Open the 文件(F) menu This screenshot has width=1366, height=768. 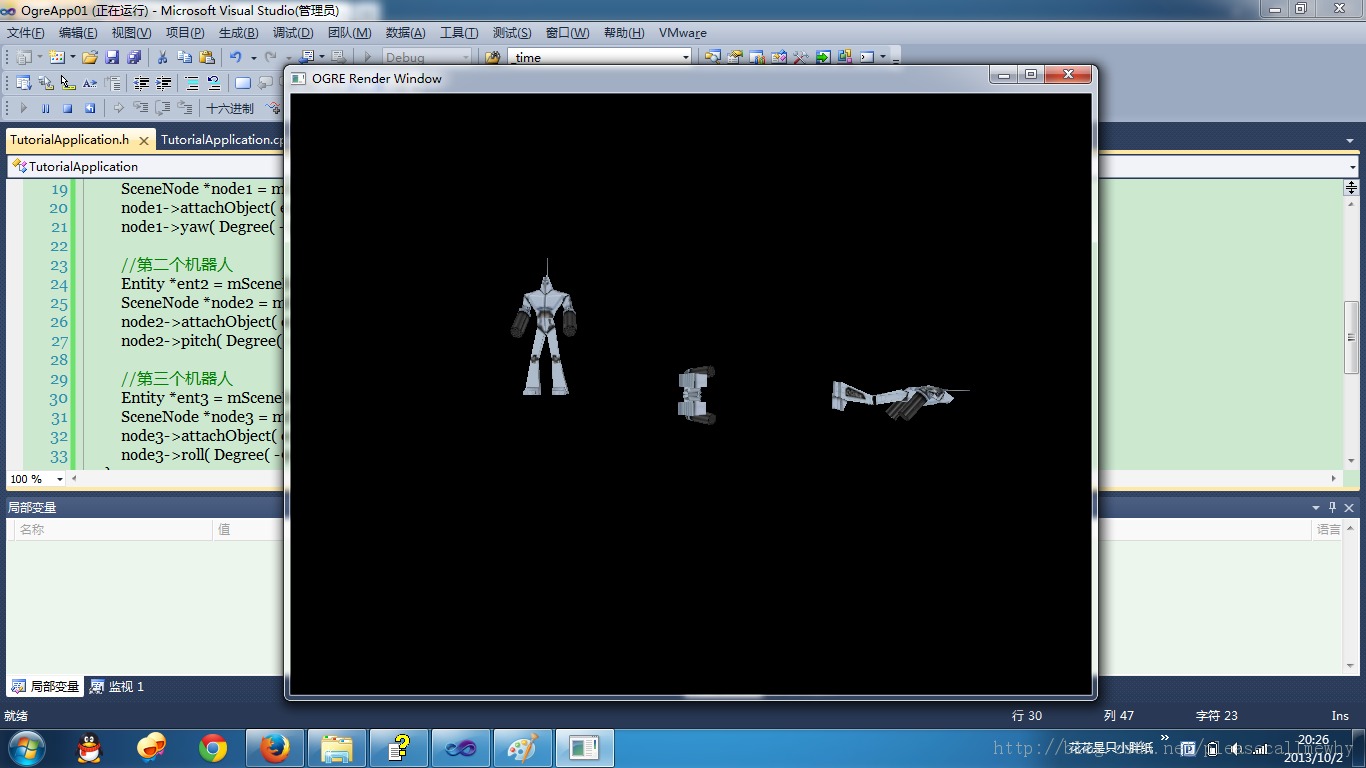click(x=26, y=33)
